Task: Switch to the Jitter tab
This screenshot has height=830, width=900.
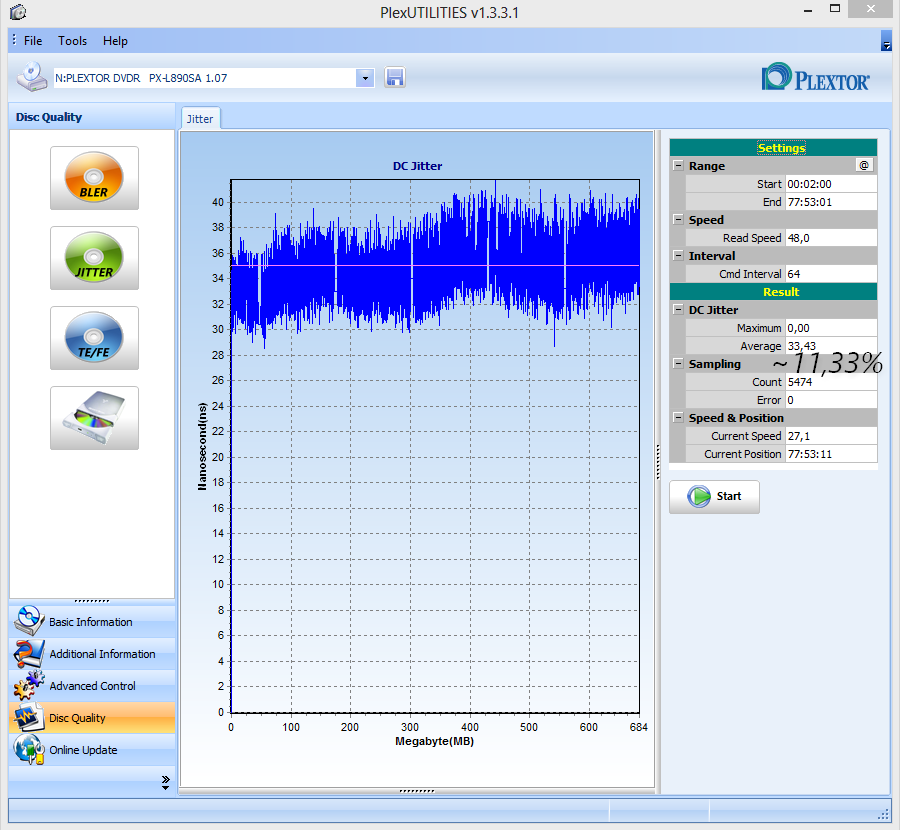Action: click(200, 119)
